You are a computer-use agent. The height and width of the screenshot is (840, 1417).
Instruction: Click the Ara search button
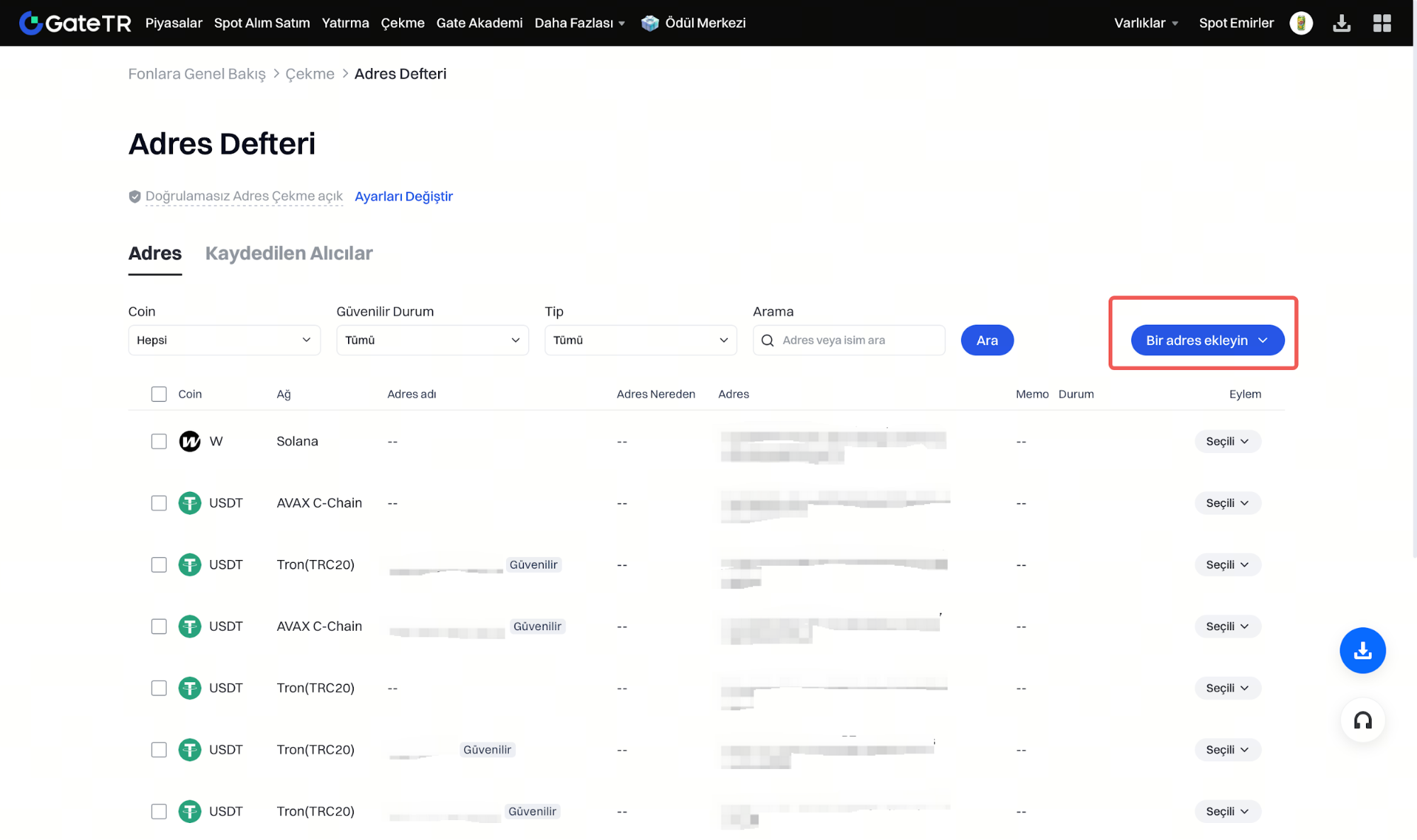(987, 340)
